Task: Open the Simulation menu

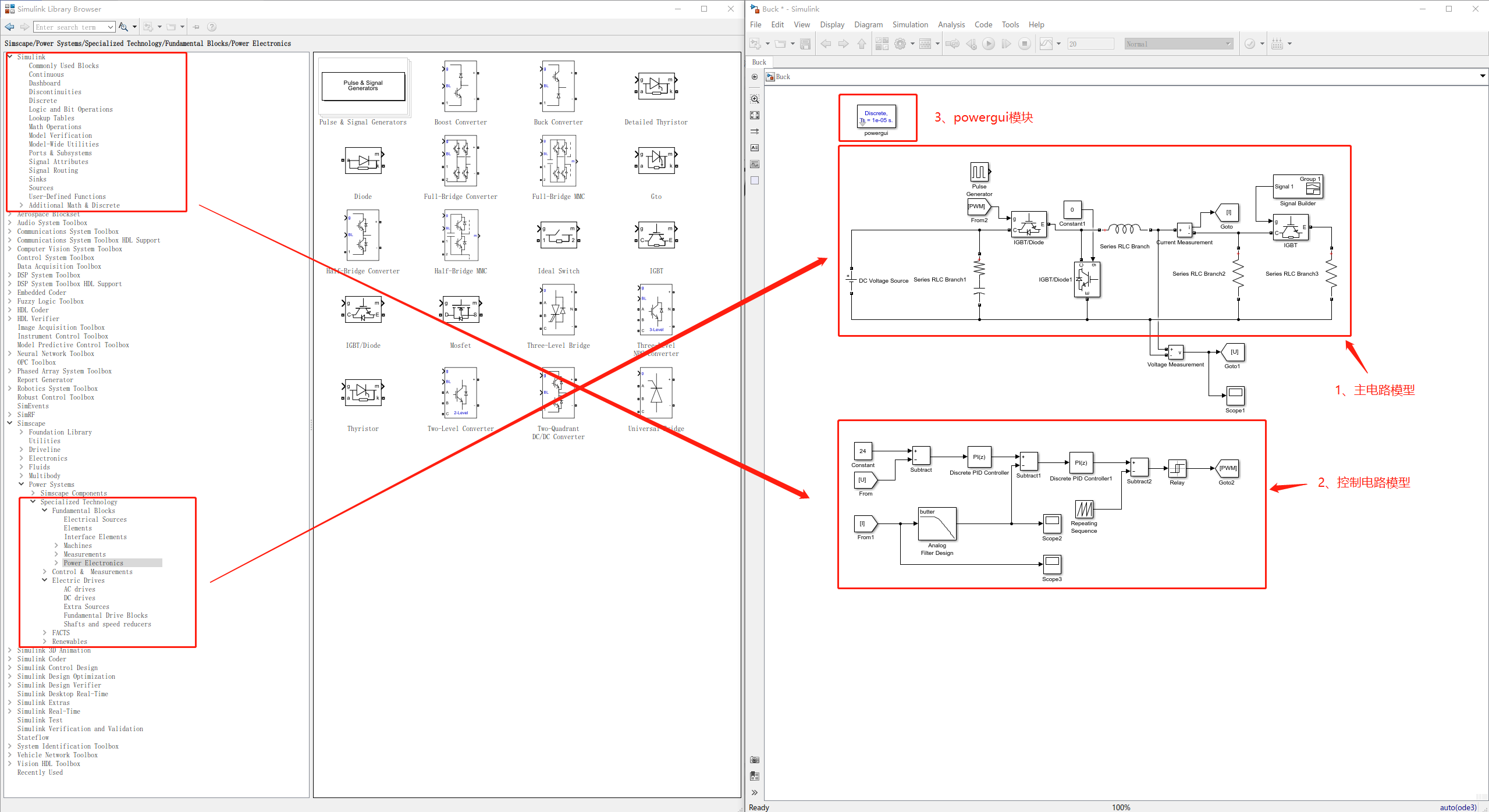Action: tap(909, 24)
